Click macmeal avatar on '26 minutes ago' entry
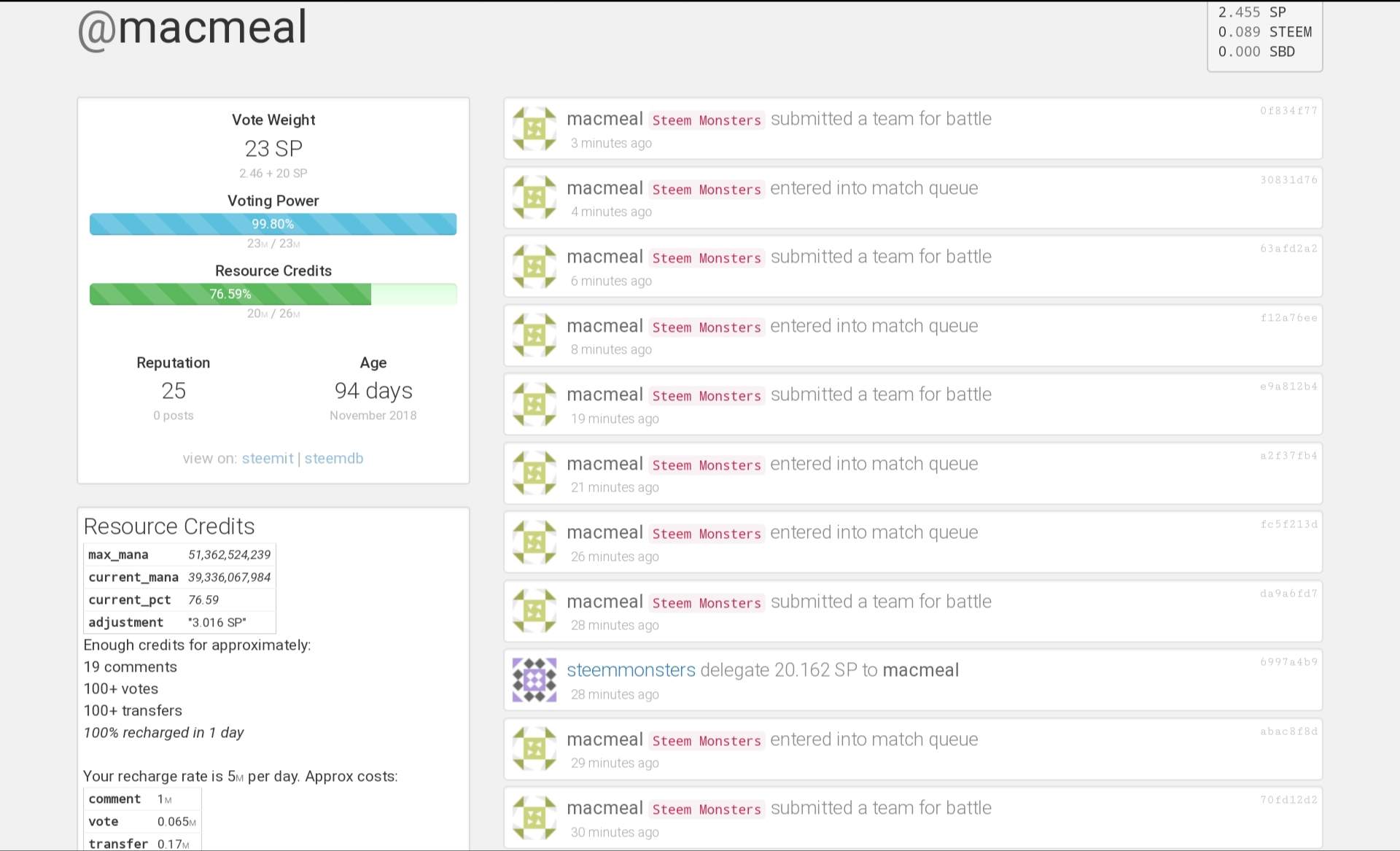Viewport: 1400px width, 851px height. (x=534, y=543)
